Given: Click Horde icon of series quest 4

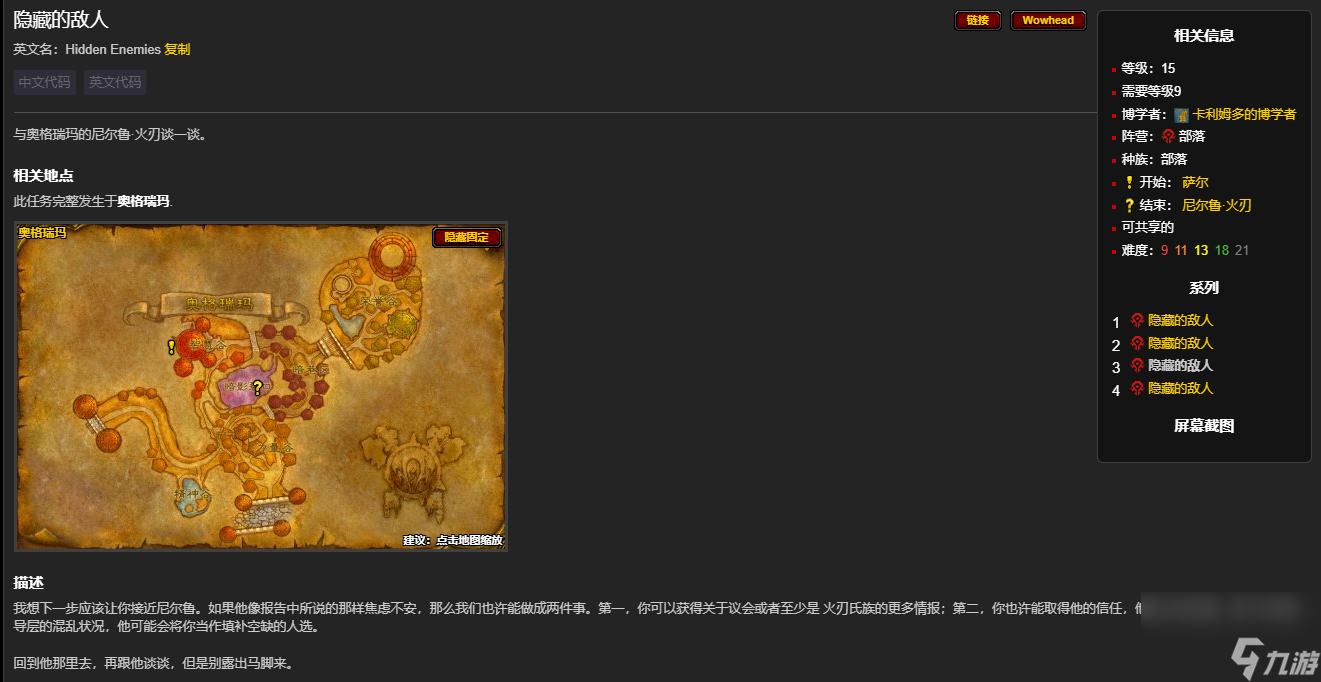Looking at the screenshot, I should coord(1137,388).
